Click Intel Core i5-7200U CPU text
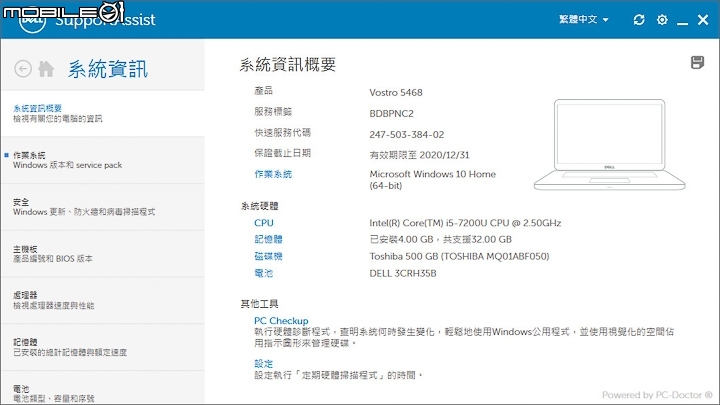This screenshot has height=405, width=720. 465,223
